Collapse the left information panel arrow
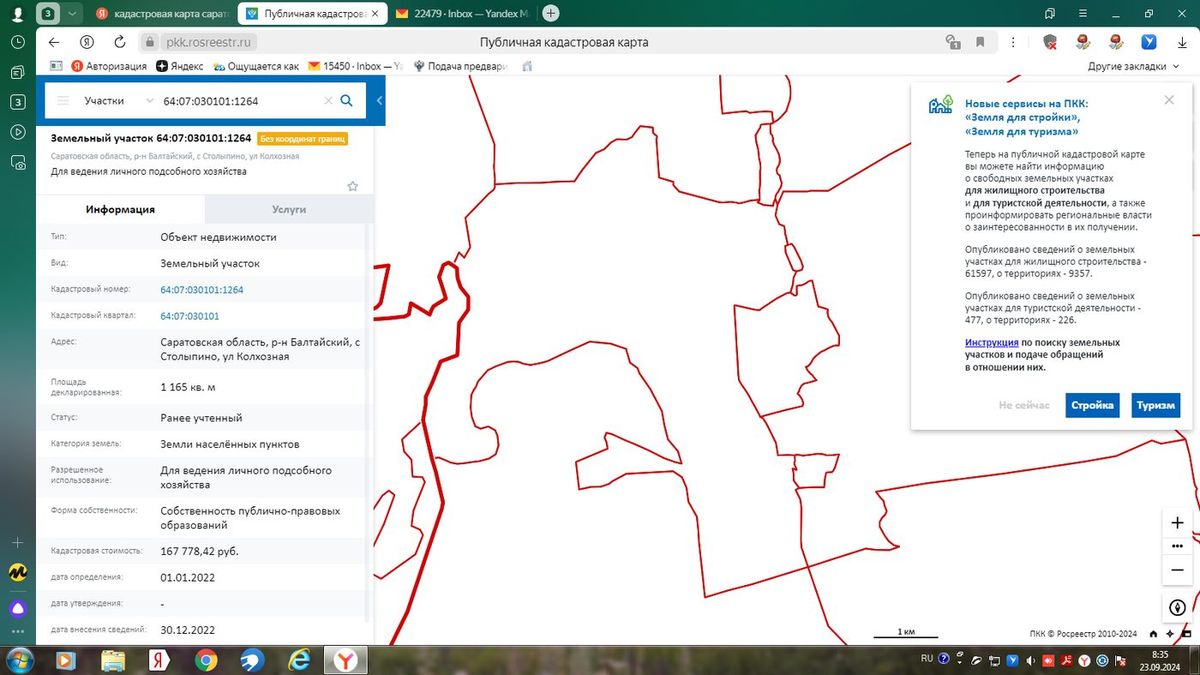This screenshot has width=1200, height=675. tap(379, 101)
